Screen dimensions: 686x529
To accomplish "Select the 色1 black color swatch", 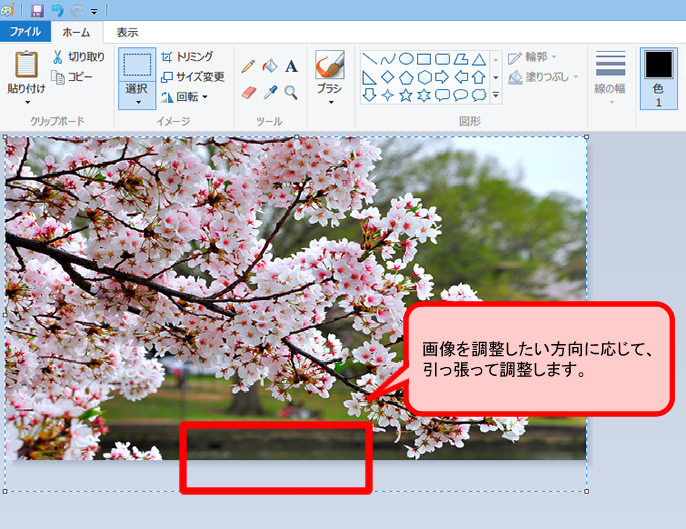I will pyautogui.click(x=659, y=65).
